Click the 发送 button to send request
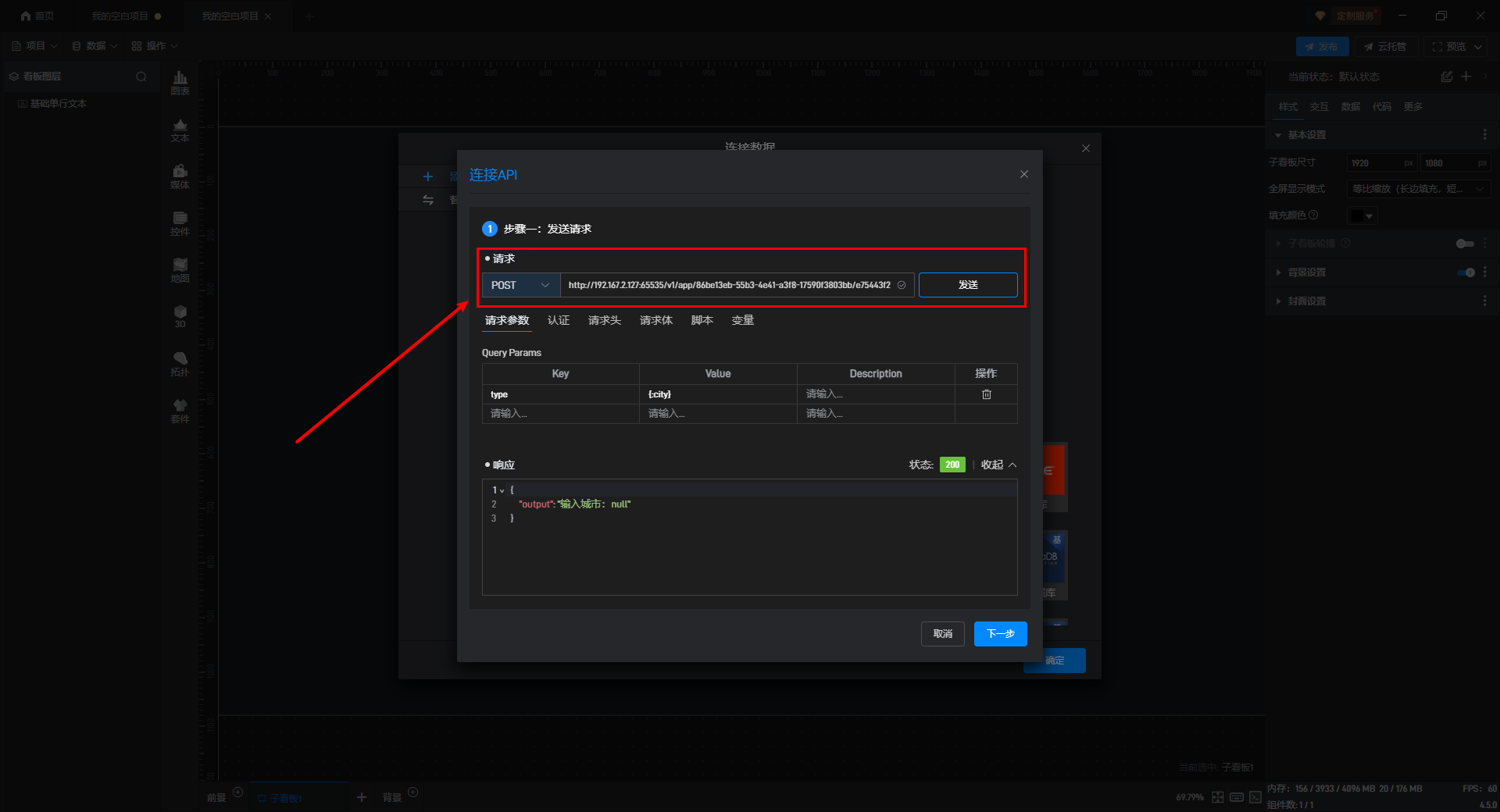 tap(967, 285)
